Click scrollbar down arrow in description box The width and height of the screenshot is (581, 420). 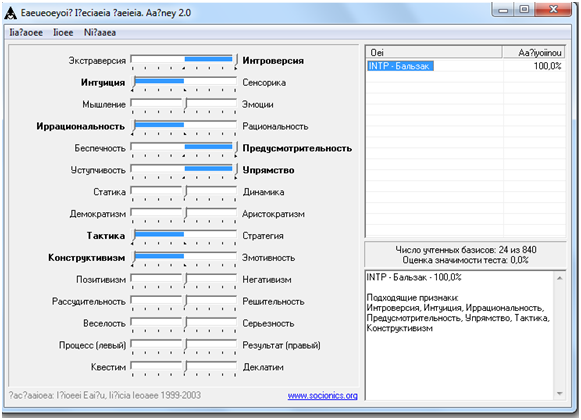click(560, 394)
